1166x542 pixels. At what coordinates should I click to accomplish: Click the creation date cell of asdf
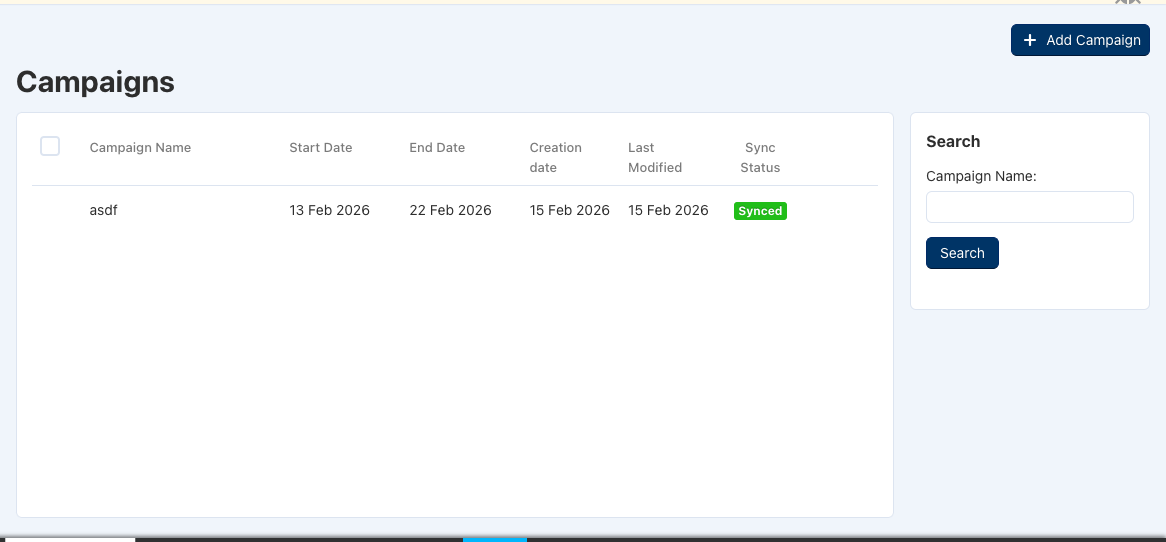(569, 210)
